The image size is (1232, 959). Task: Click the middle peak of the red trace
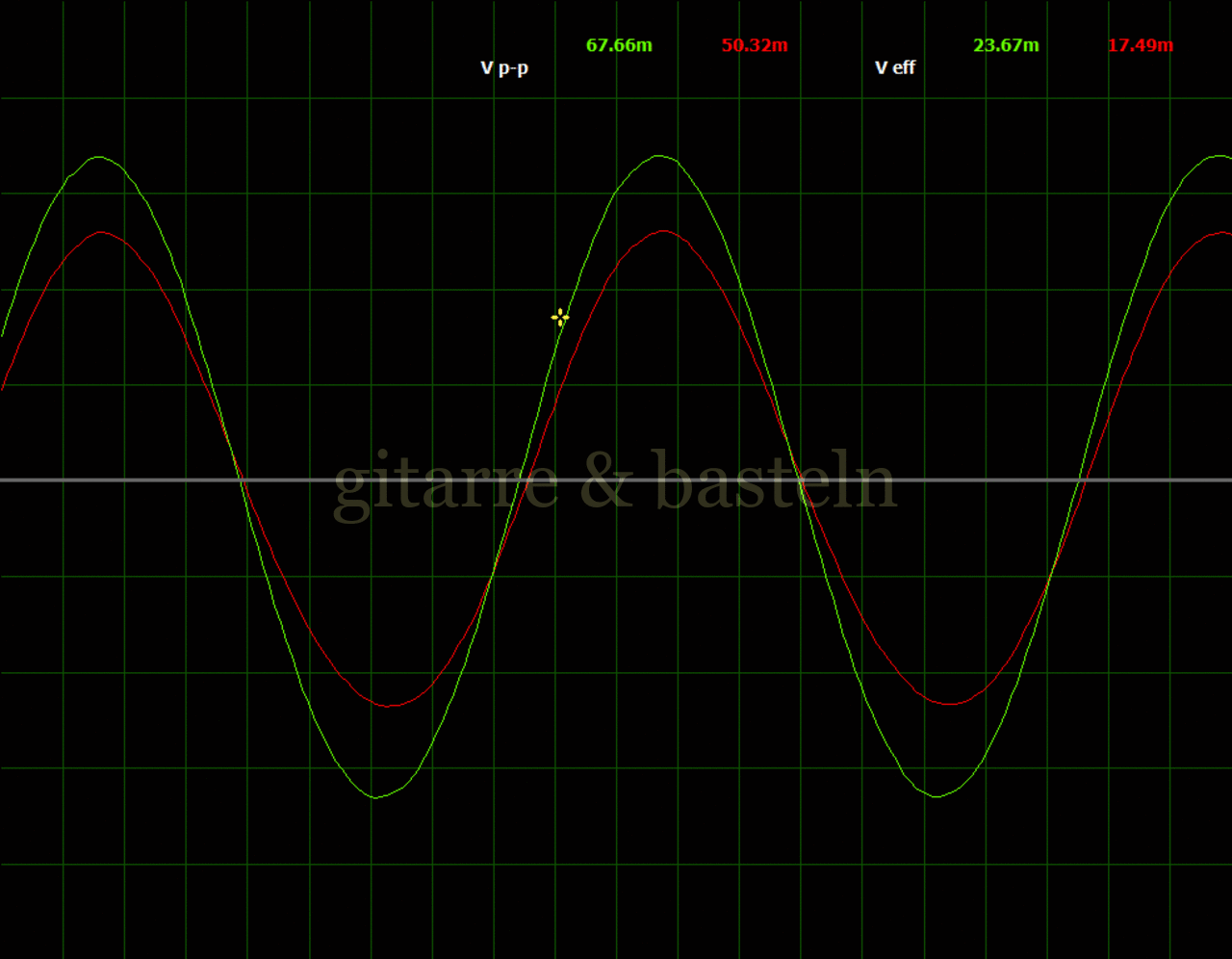click(662, 231)
